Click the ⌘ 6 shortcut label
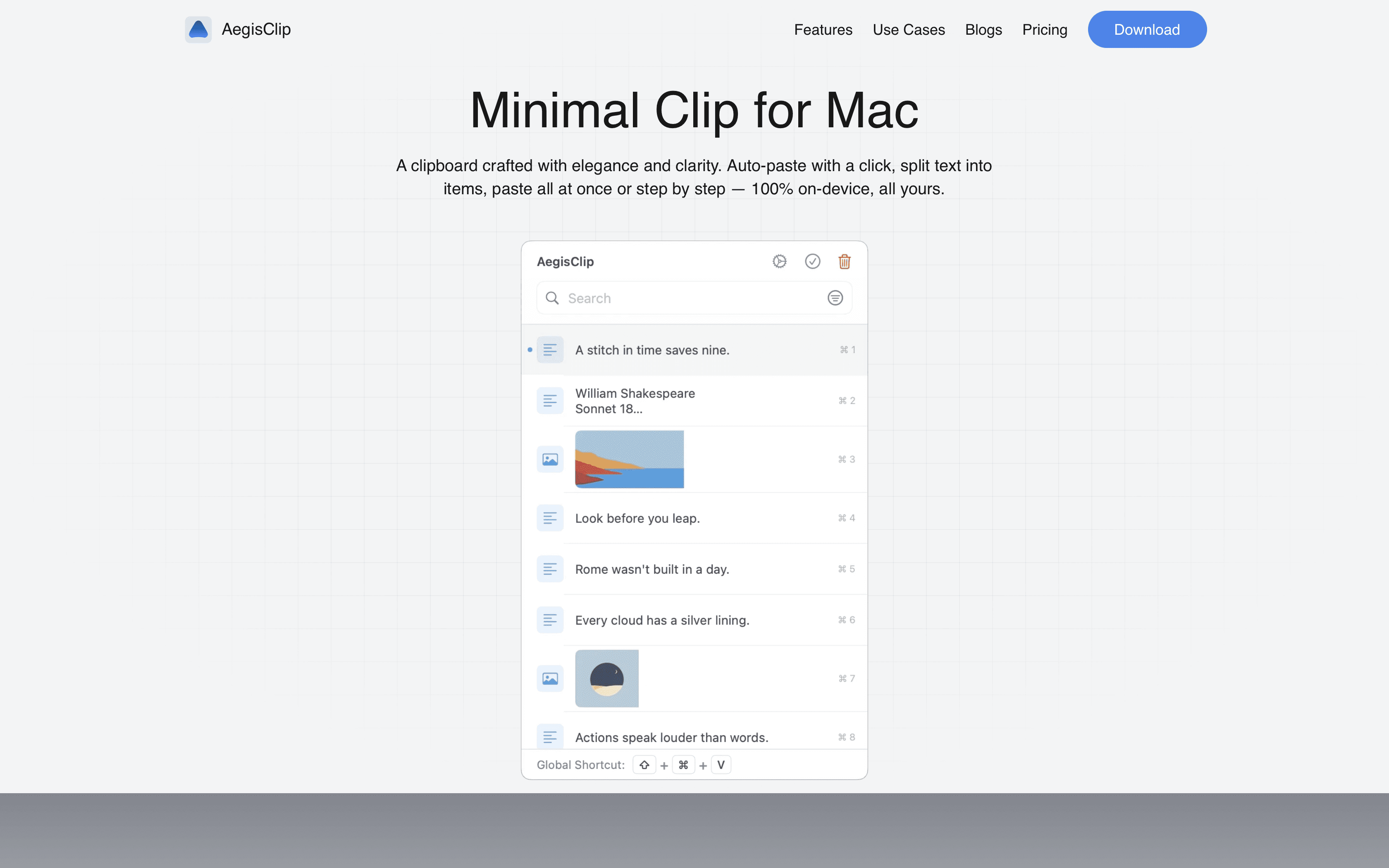Viewport: 1389px width, 868px height. click(847, 620)
